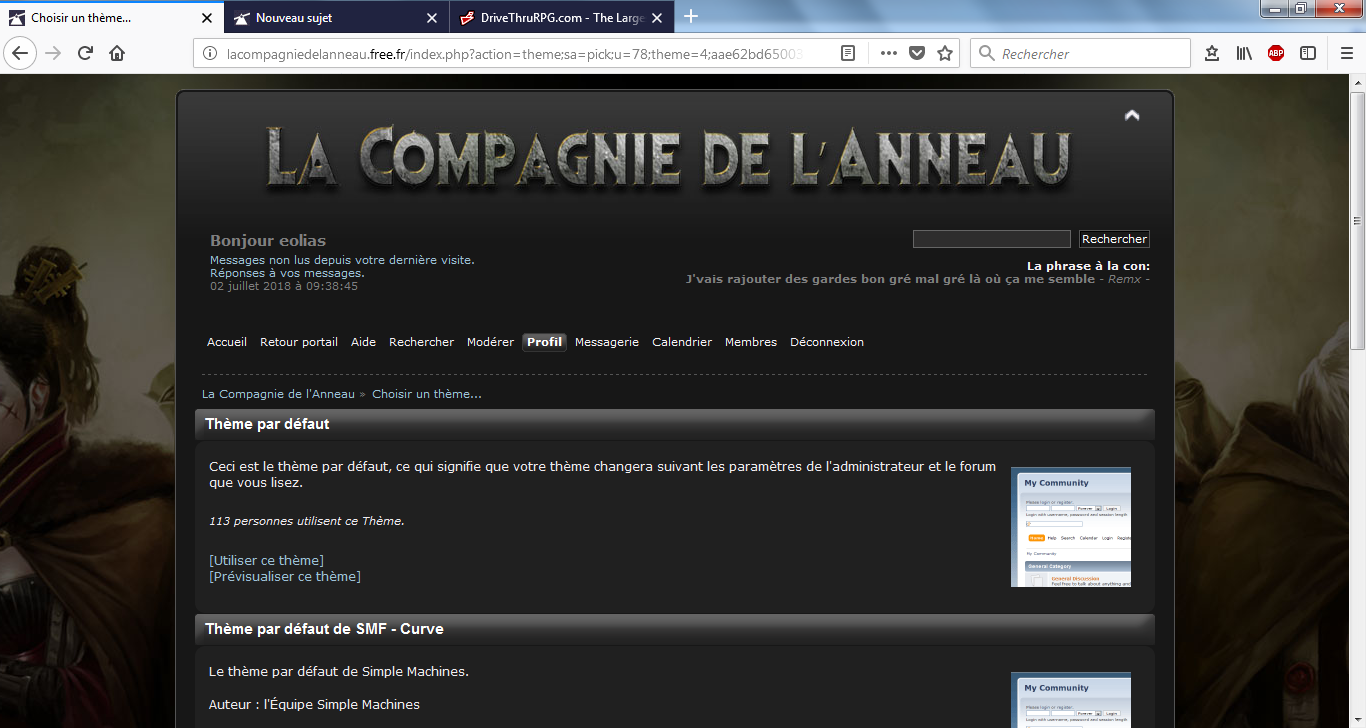1366x728 pixels.
Task: Open the Membres menu item
Action: [x=751, y=342]
